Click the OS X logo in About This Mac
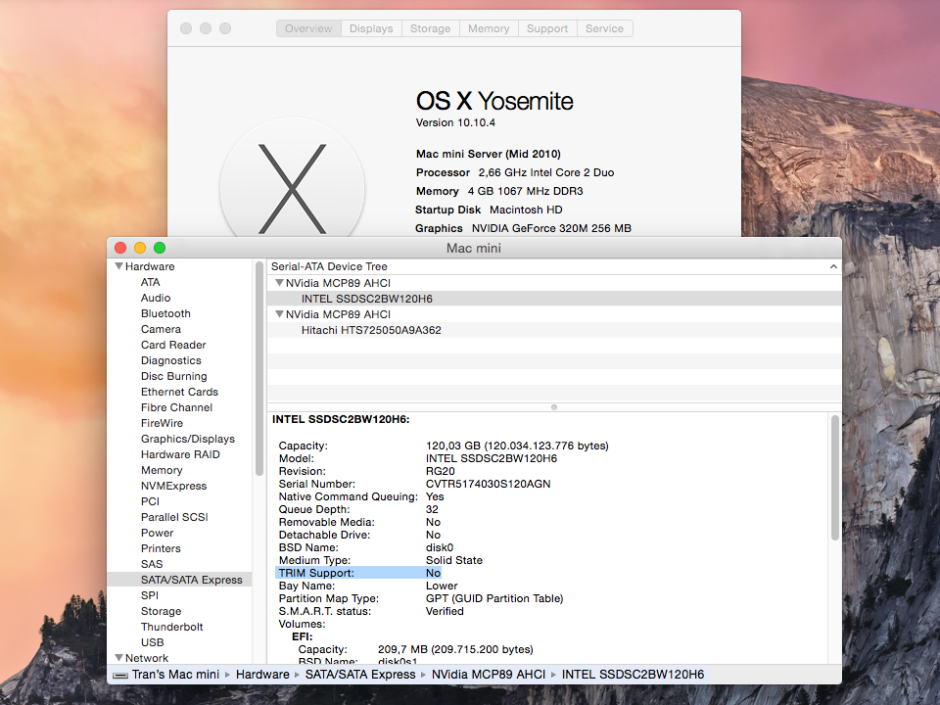Viewport: 940px width, 705px height. click(x=292, y=188)
